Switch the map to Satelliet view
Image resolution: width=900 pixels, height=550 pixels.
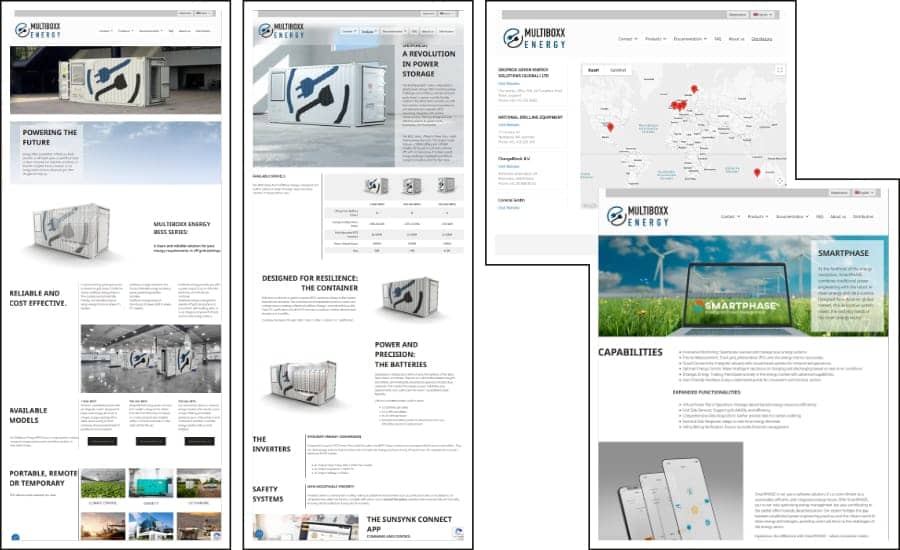[618, 70]
